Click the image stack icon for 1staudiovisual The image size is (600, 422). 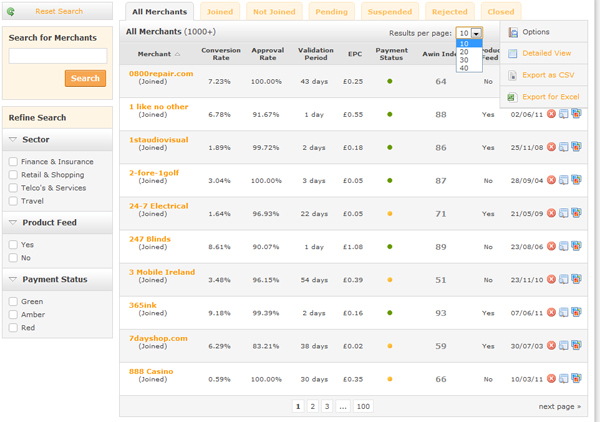pos(576,147)
